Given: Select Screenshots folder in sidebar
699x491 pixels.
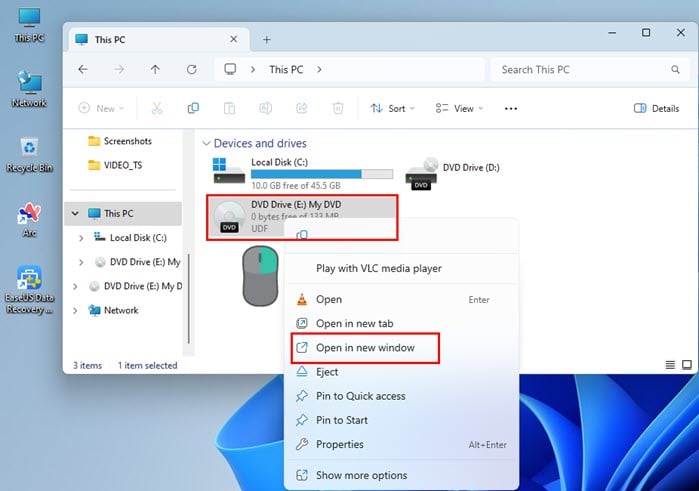Looking at the screenshot, I should point(120,141).
